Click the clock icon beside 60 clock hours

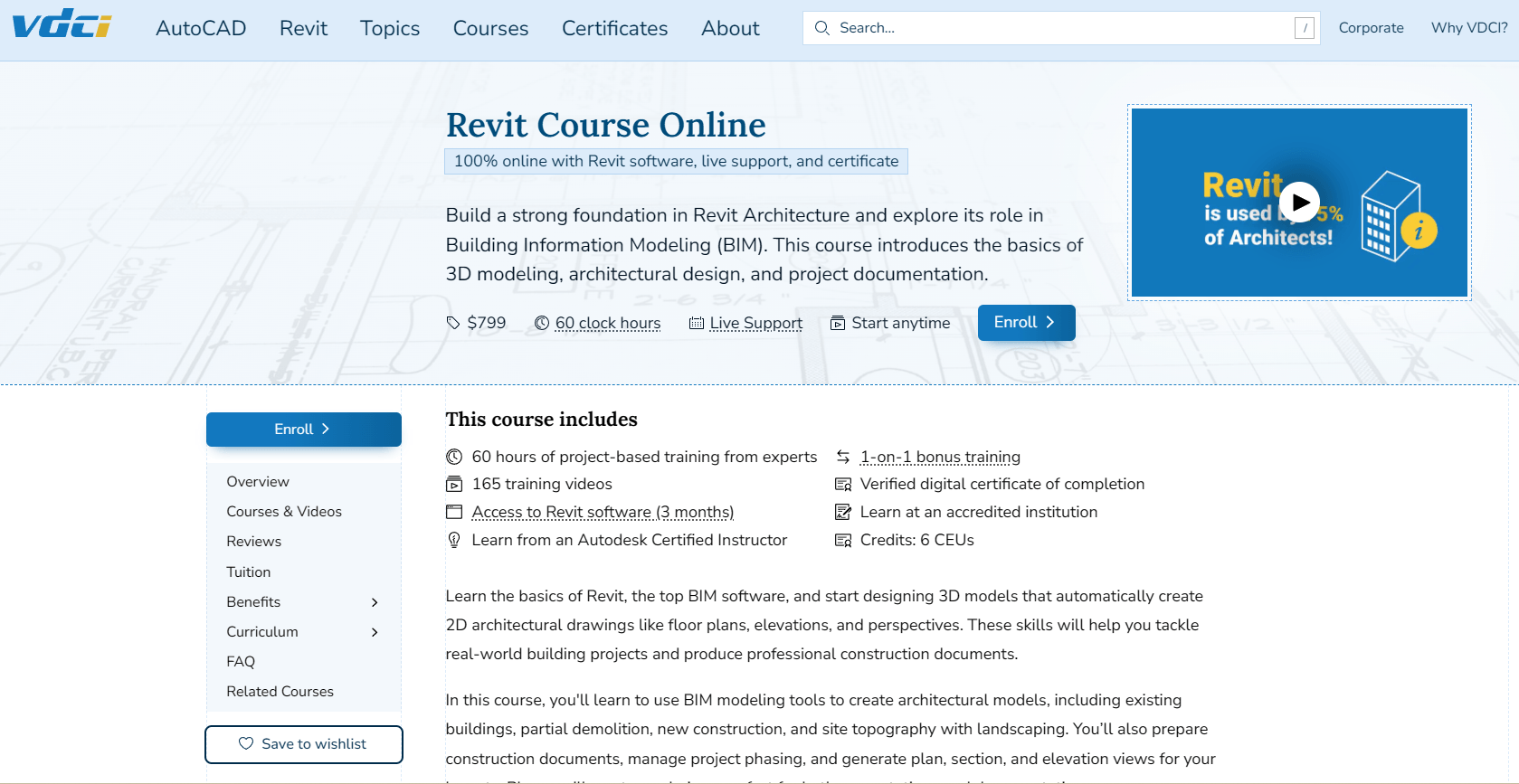point(542,323)
